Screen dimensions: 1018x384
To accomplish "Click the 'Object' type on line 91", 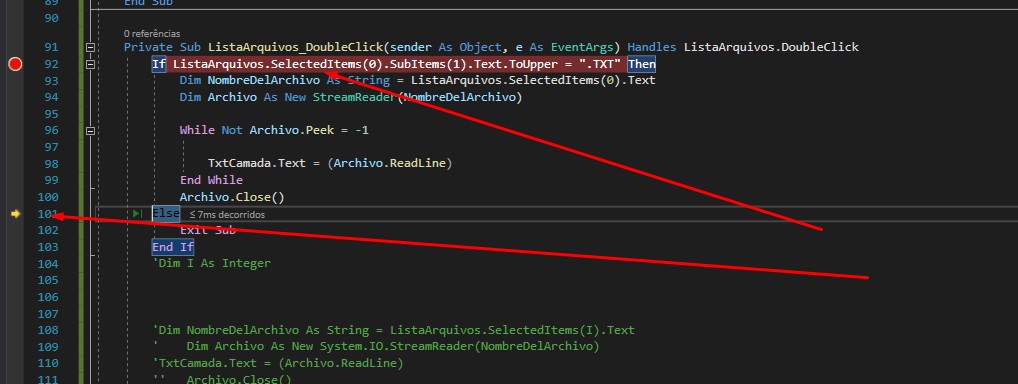I will tap(480, 47).
